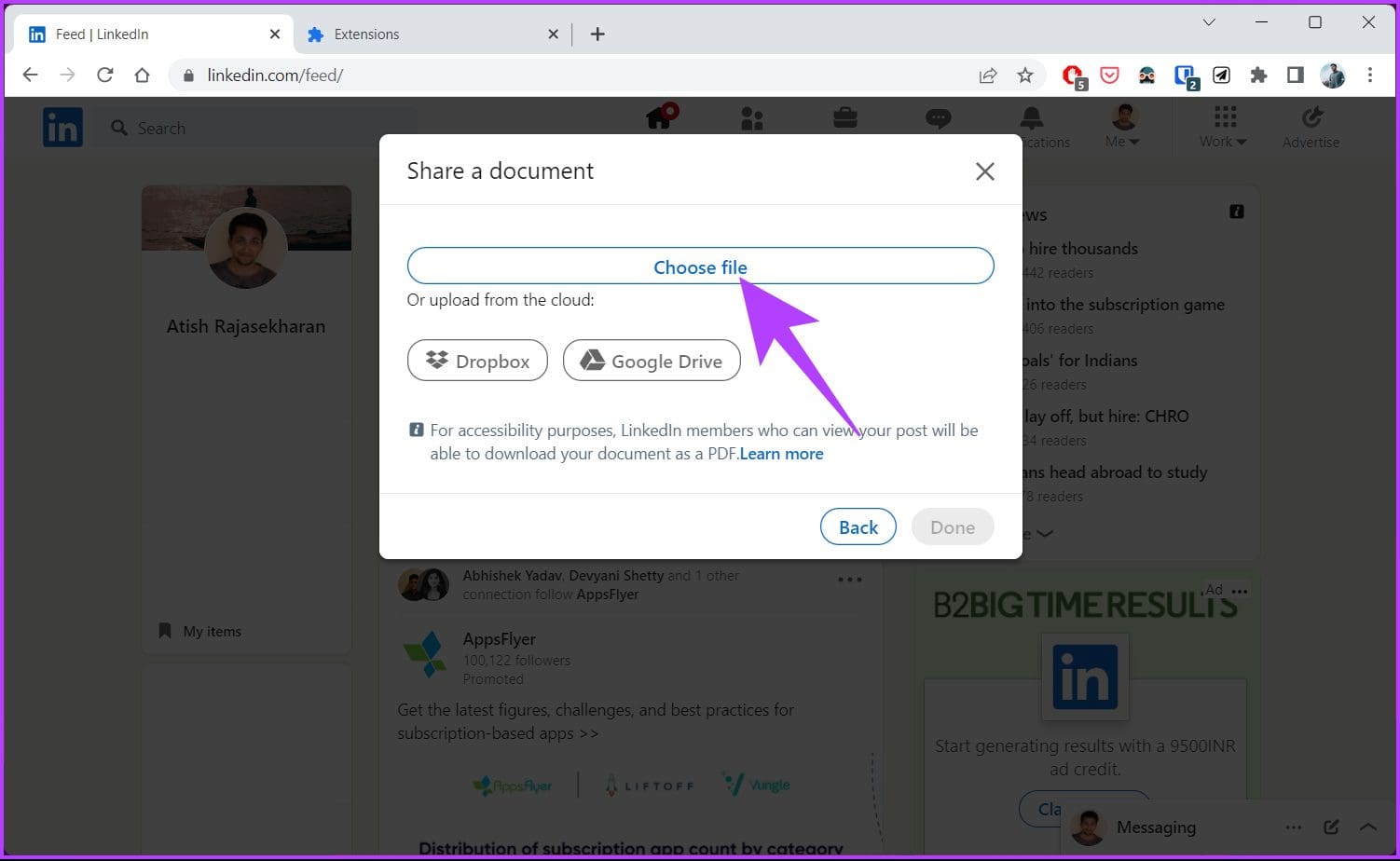Open the Extensions puzzle menu
This screenshot has height=861, width=1400.
(1258, 75)
